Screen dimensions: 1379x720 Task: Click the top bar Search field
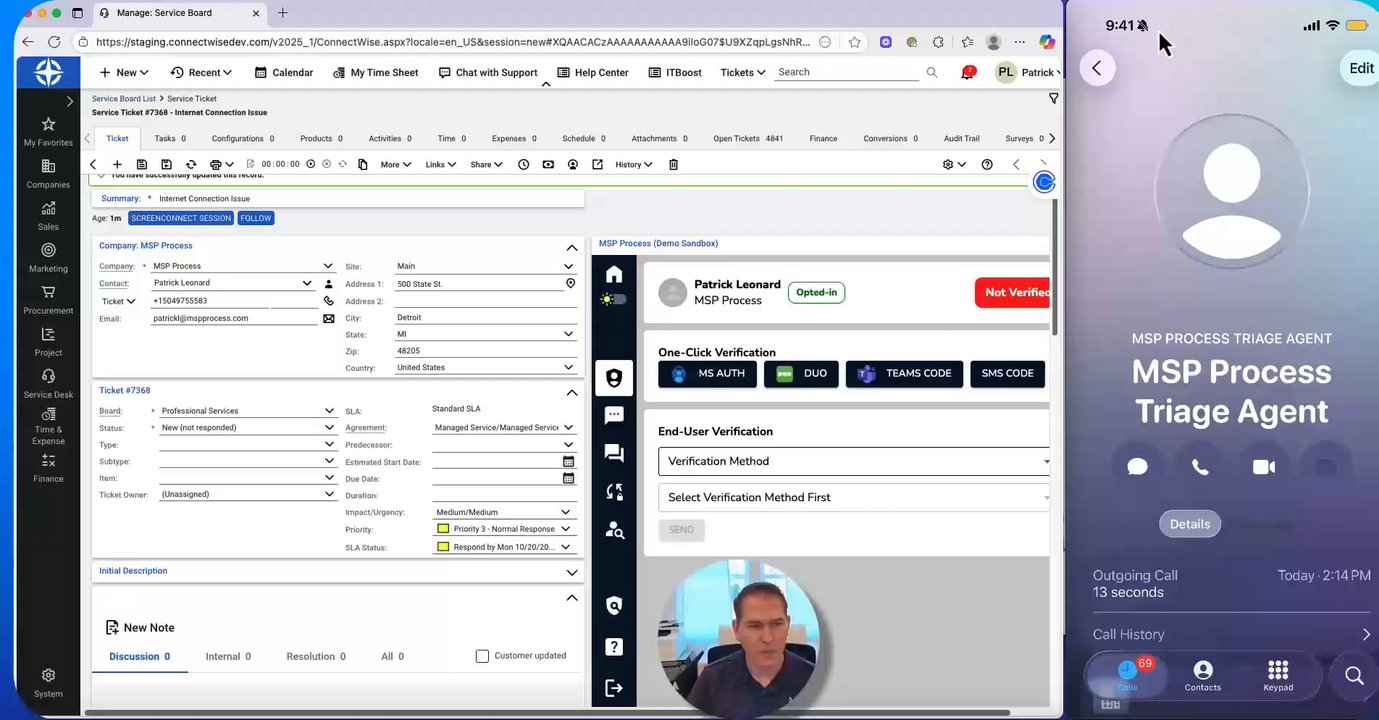click(x=846, y=72)
